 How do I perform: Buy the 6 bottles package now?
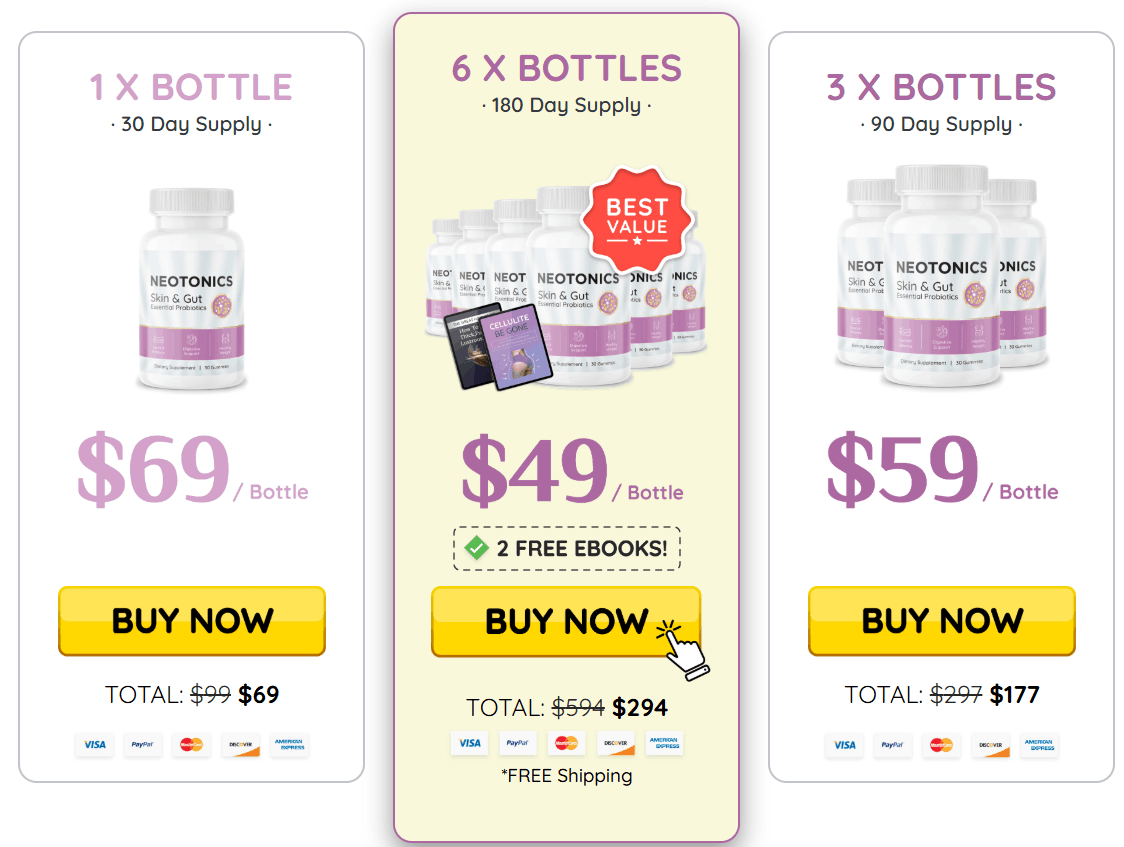pyautogui.click(x=566, y=621)
